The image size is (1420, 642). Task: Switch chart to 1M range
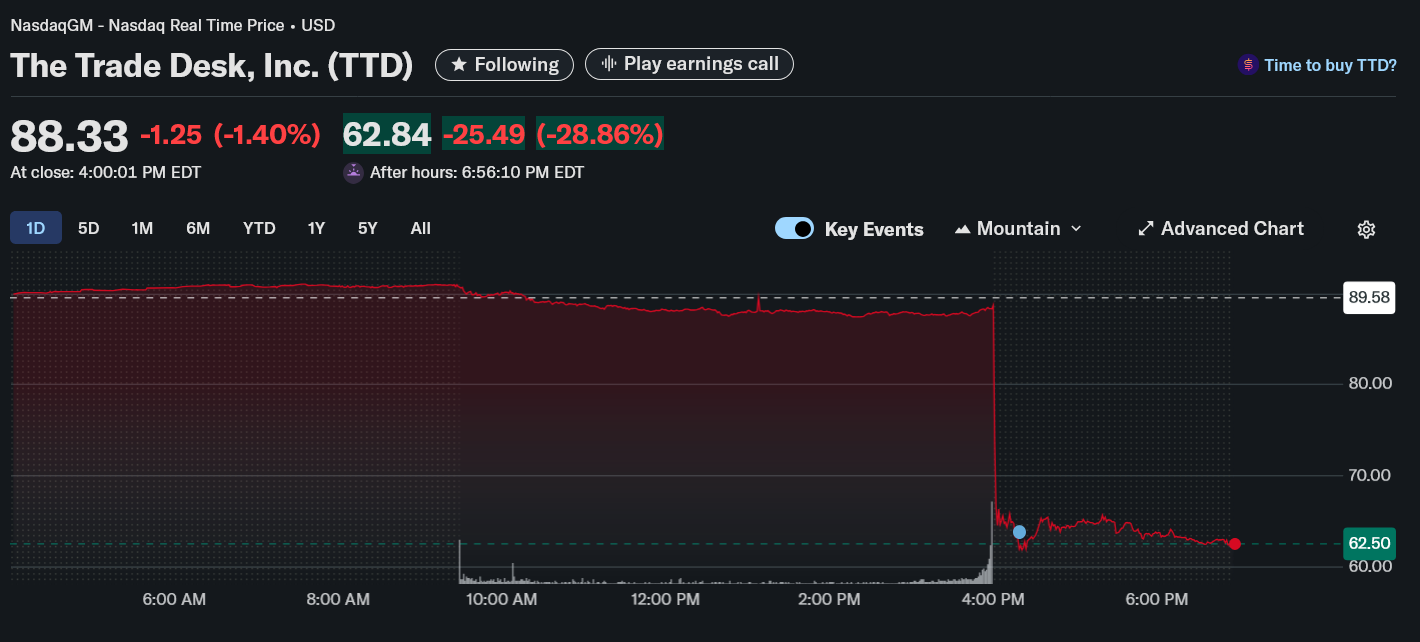pos(142,228)
